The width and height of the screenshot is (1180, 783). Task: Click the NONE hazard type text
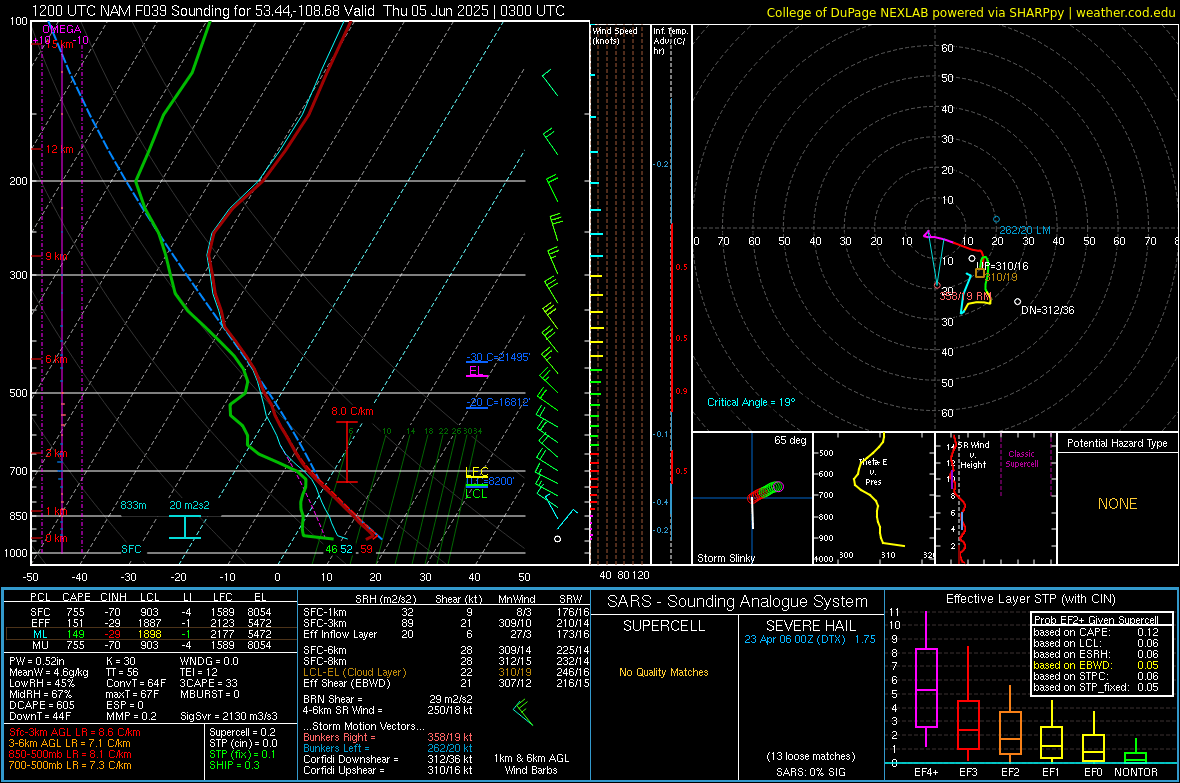coord(1117,504)
